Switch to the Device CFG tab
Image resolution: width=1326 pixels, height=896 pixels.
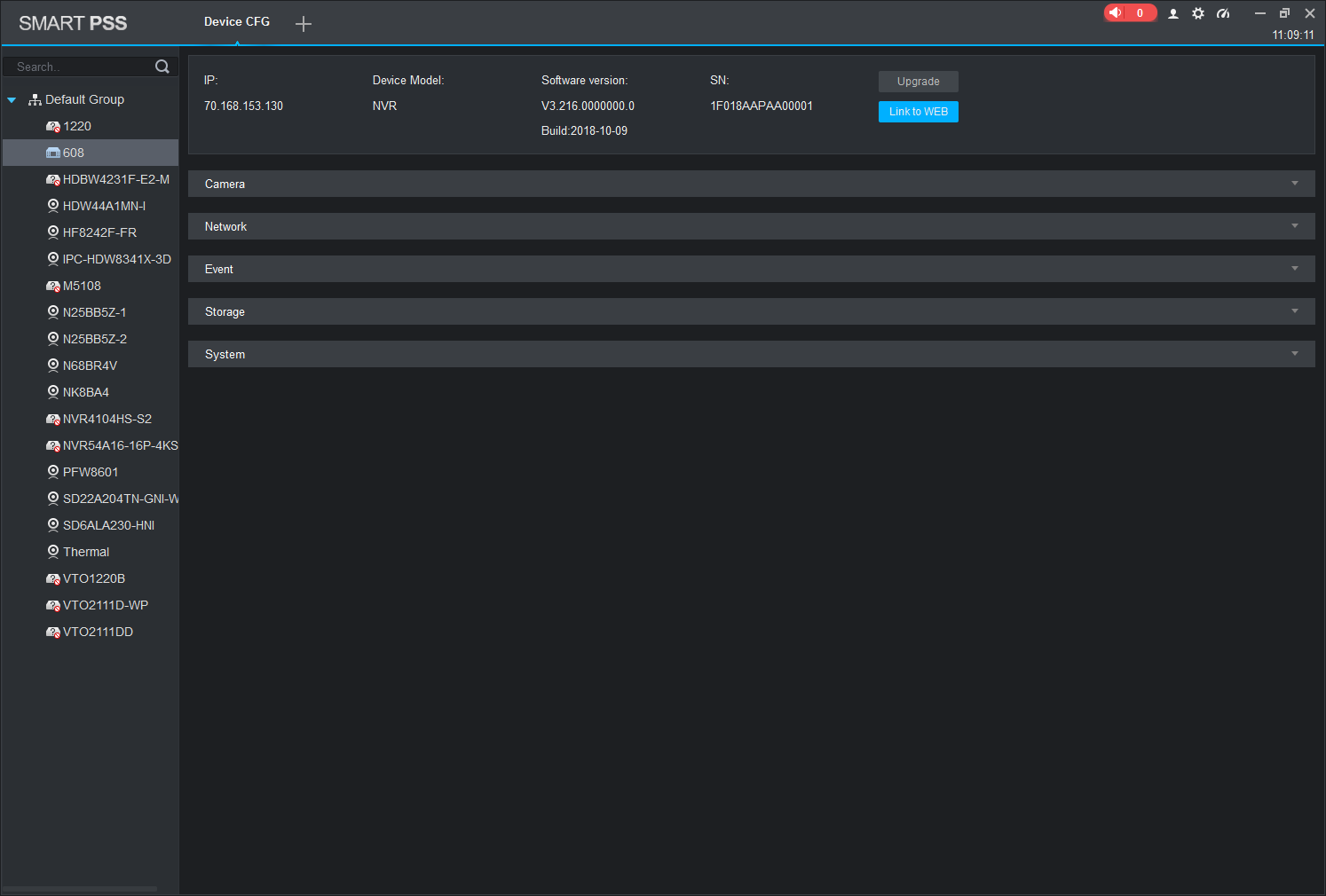tap(237, 22)
